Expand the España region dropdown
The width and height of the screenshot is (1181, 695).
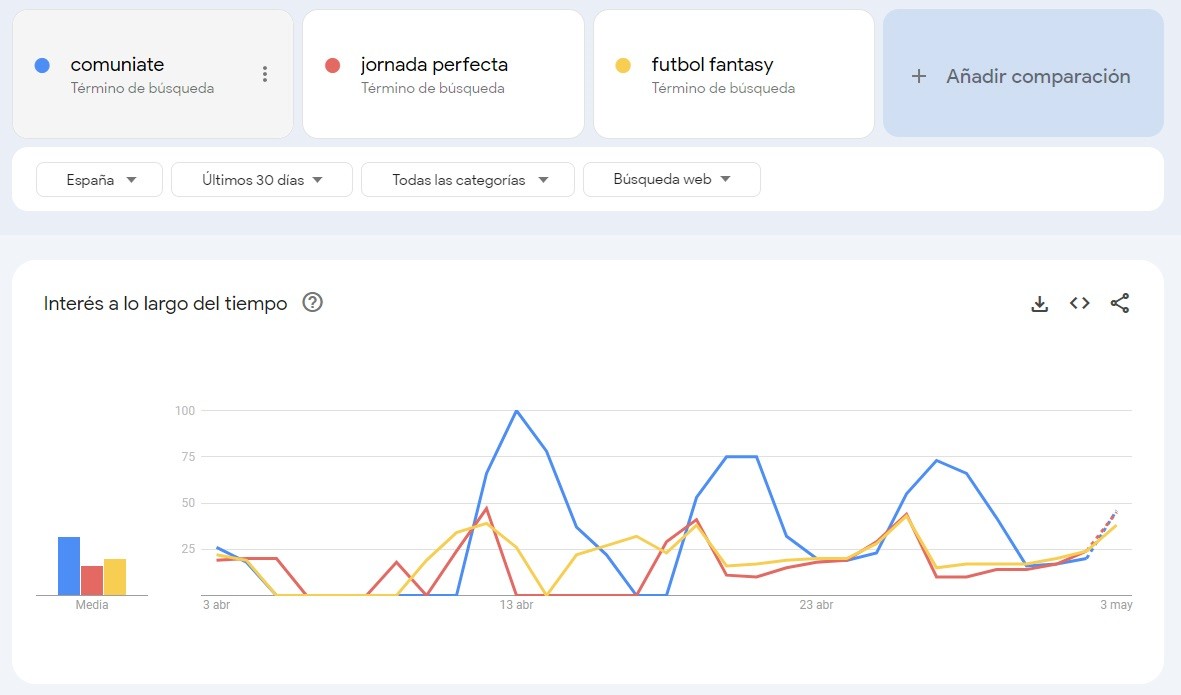(100, 180)
